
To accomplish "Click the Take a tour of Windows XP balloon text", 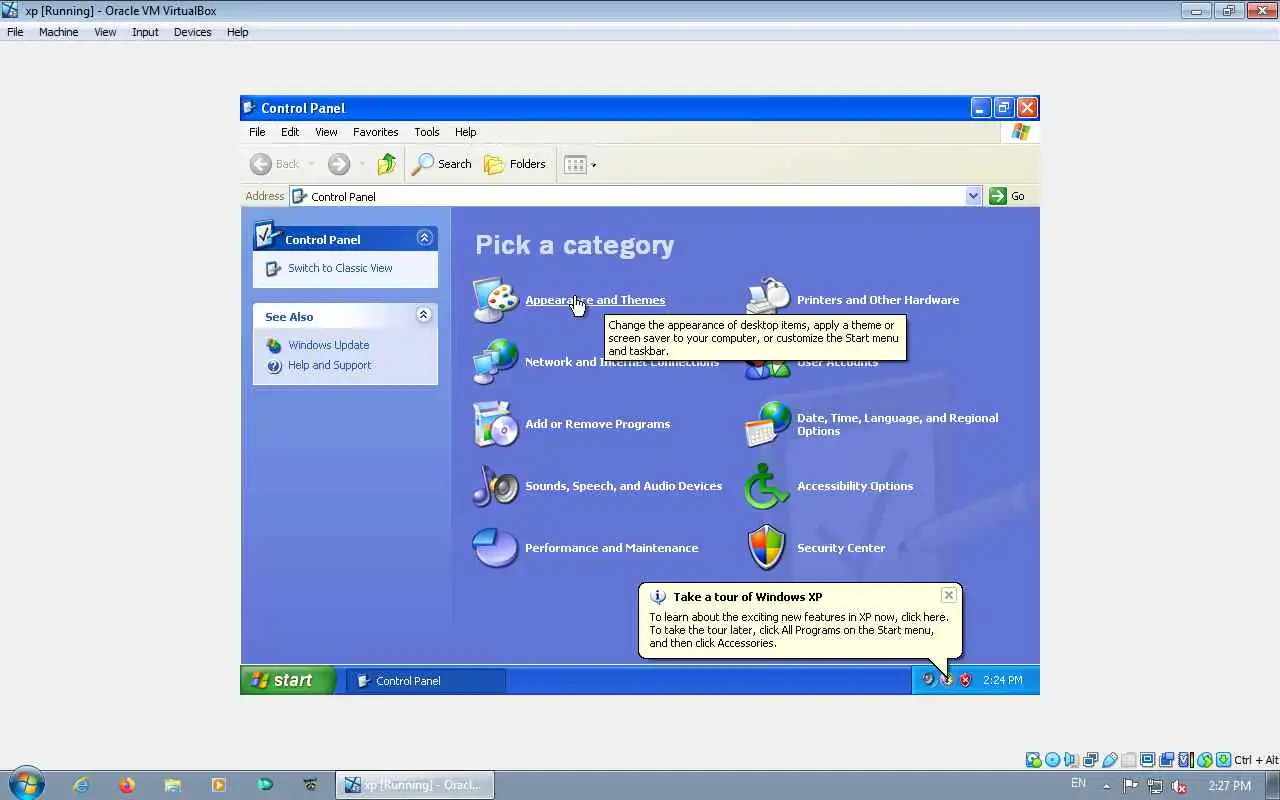I will coord(799,630).
